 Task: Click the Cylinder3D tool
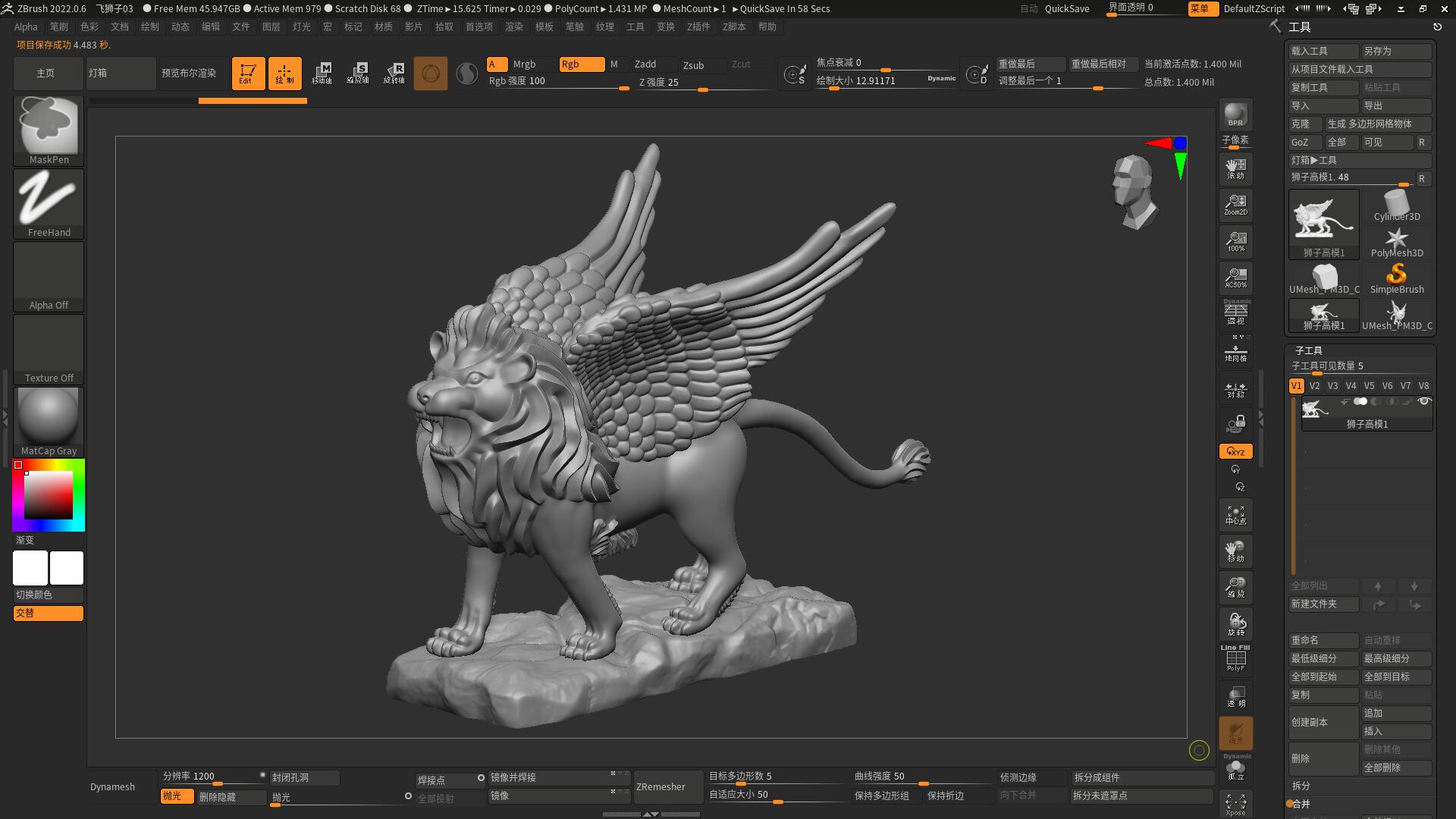(1396, 201)
